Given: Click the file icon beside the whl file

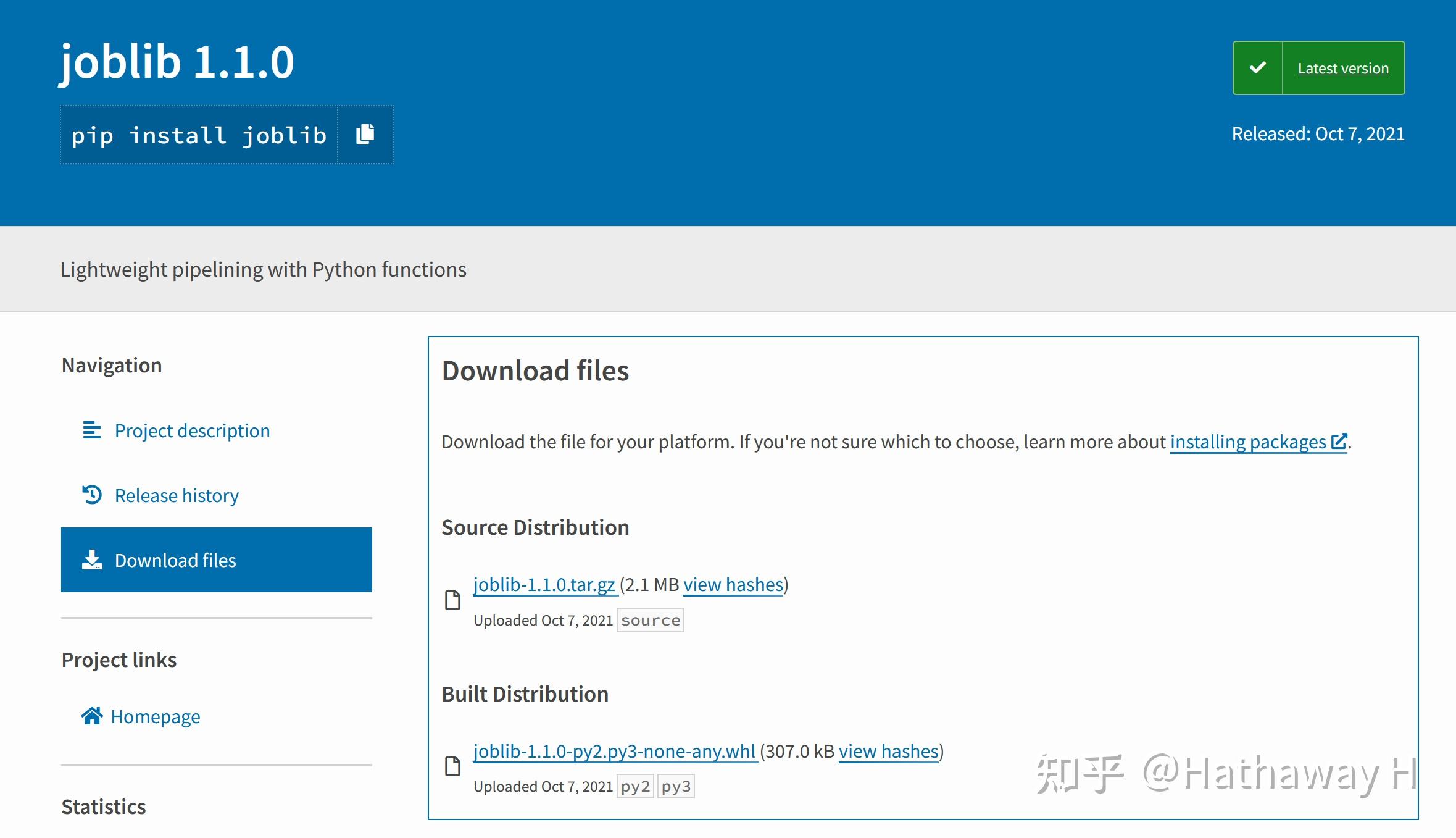Looking at the screenshot, I should 454,767.
